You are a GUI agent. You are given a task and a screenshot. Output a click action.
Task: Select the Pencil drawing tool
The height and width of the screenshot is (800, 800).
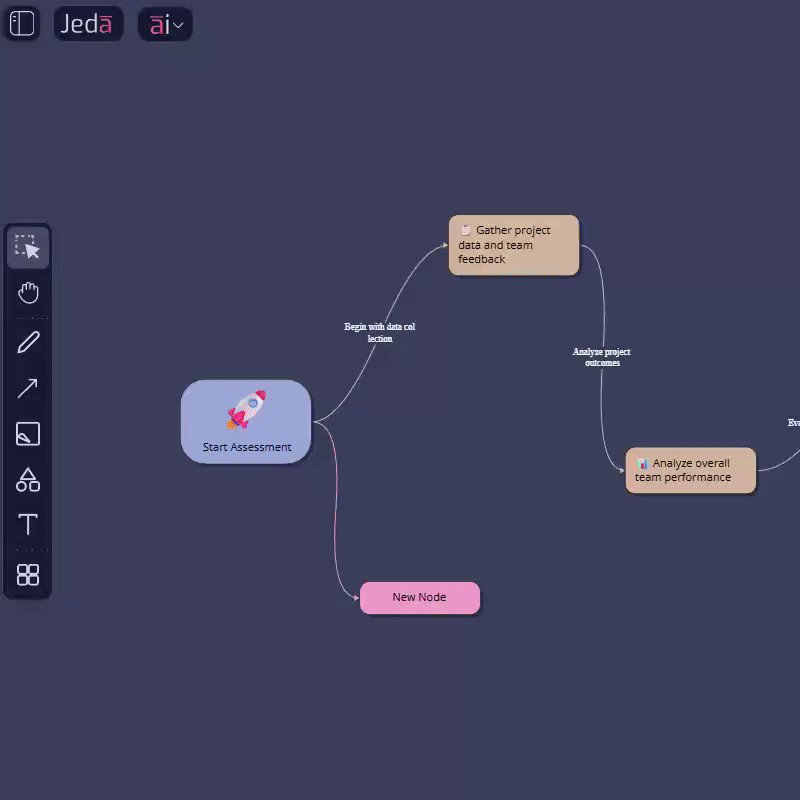28,342
